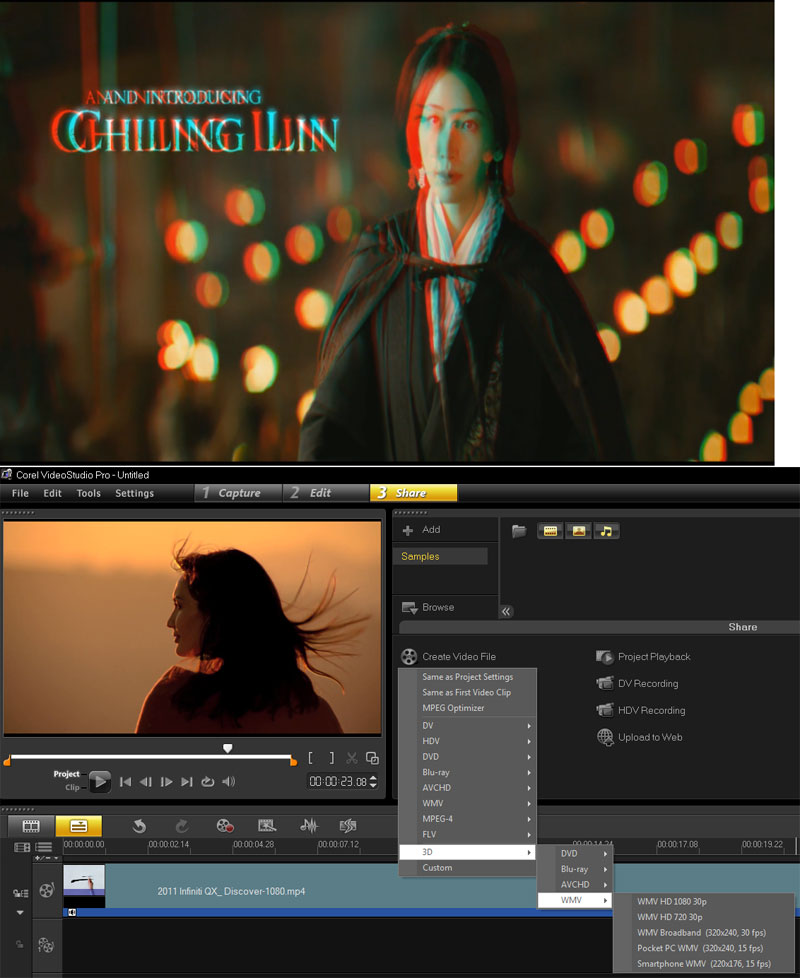Viewport: 800px width, 978px height.
Task: Click HDV Recording option
Action: tap(640, 710)
